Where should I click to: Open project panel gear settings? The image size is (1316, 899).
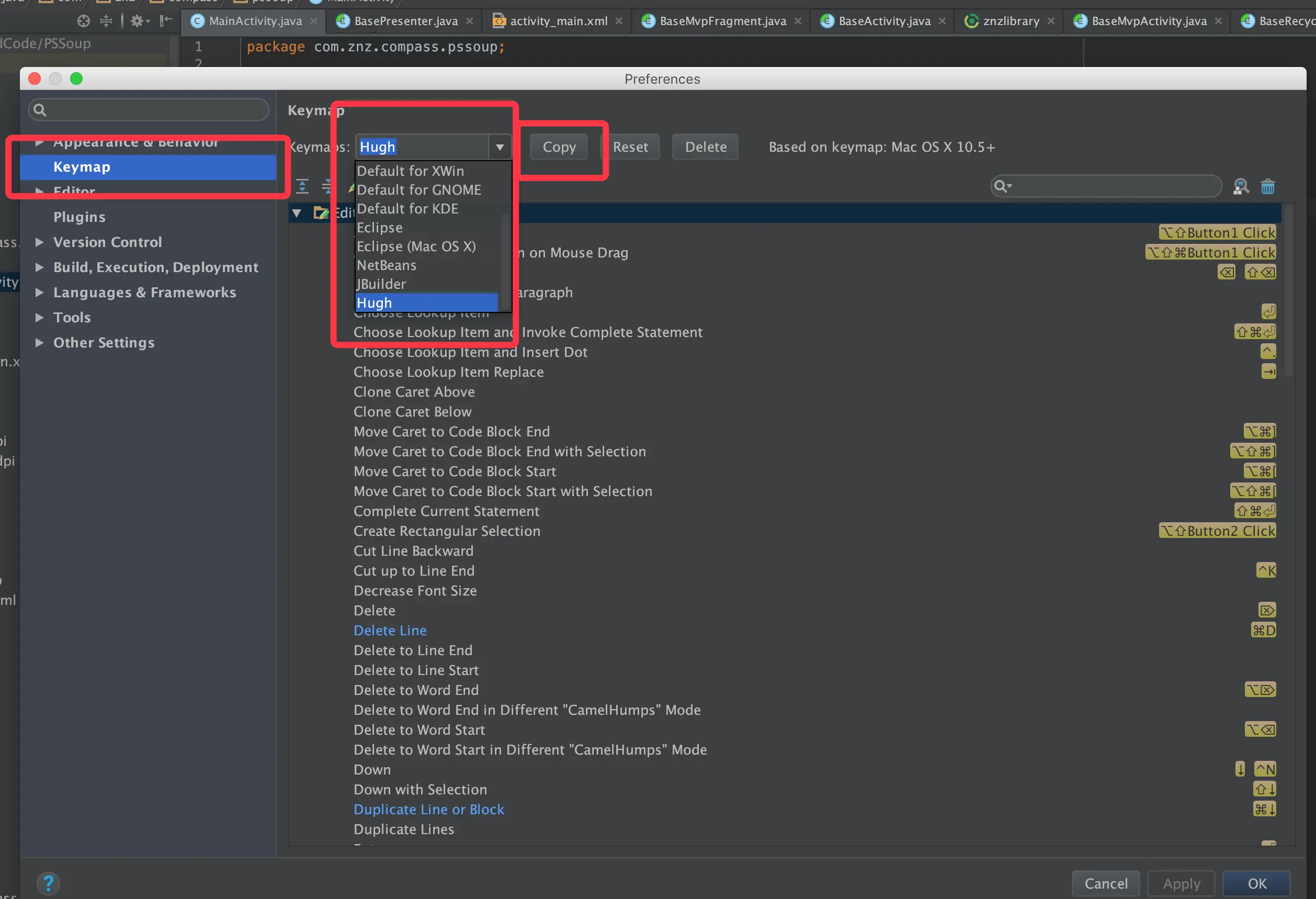139,21
